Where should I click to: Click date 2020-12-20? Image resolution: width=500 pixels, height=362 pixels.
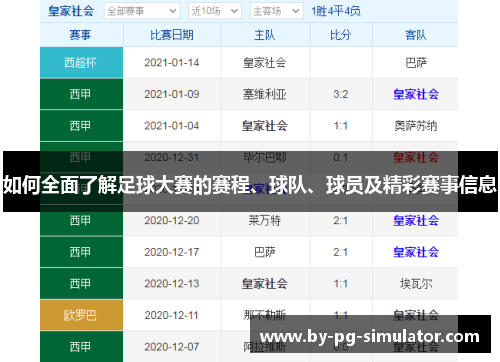click(x=172, y=220)
